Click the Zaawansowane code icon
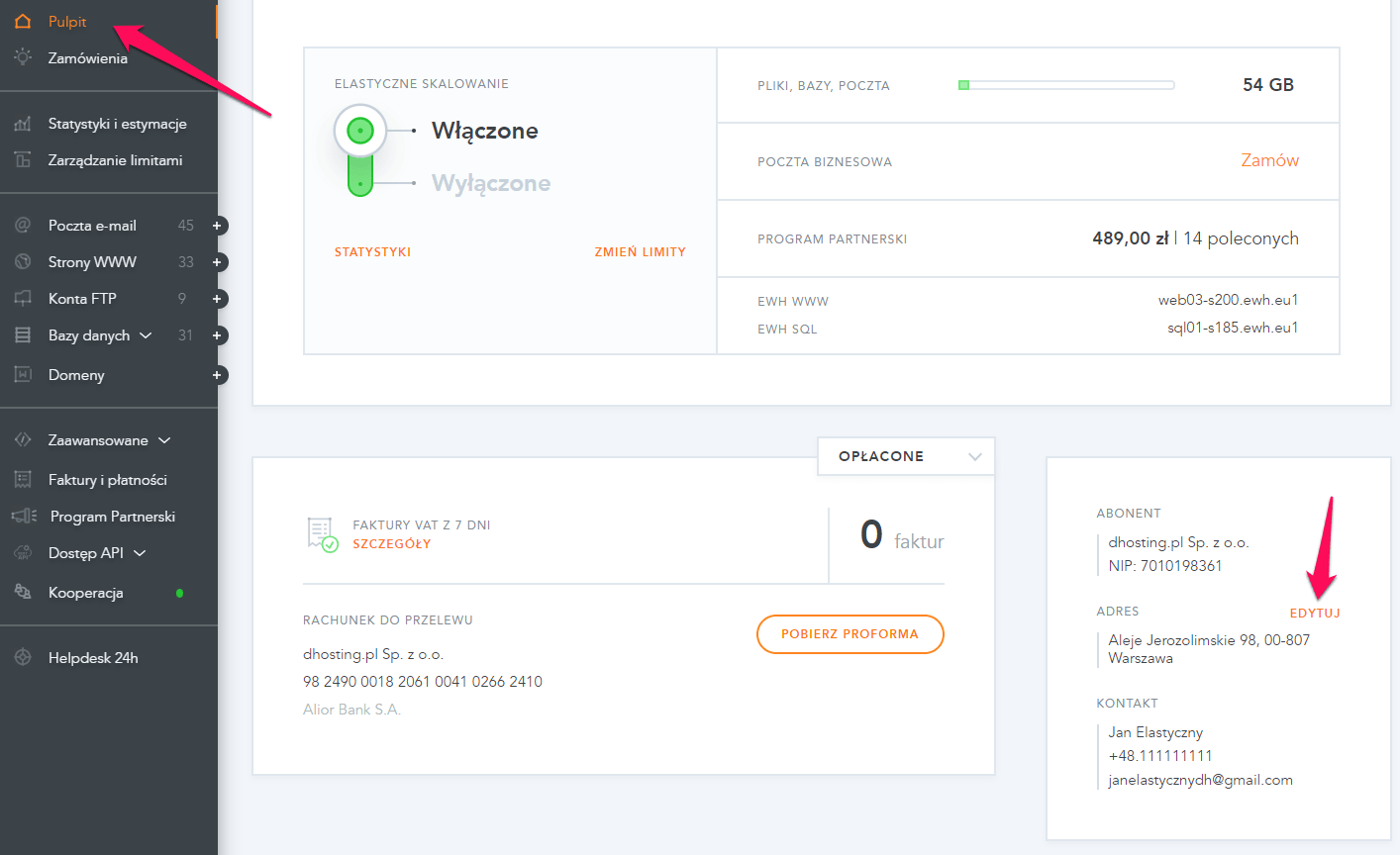The image size is (1400, 855). (x=23, y=439)
